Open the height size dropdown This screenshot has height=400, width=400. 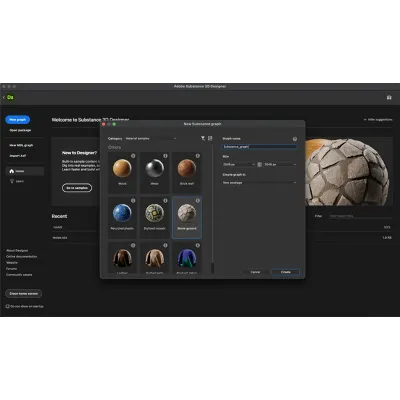280,164
